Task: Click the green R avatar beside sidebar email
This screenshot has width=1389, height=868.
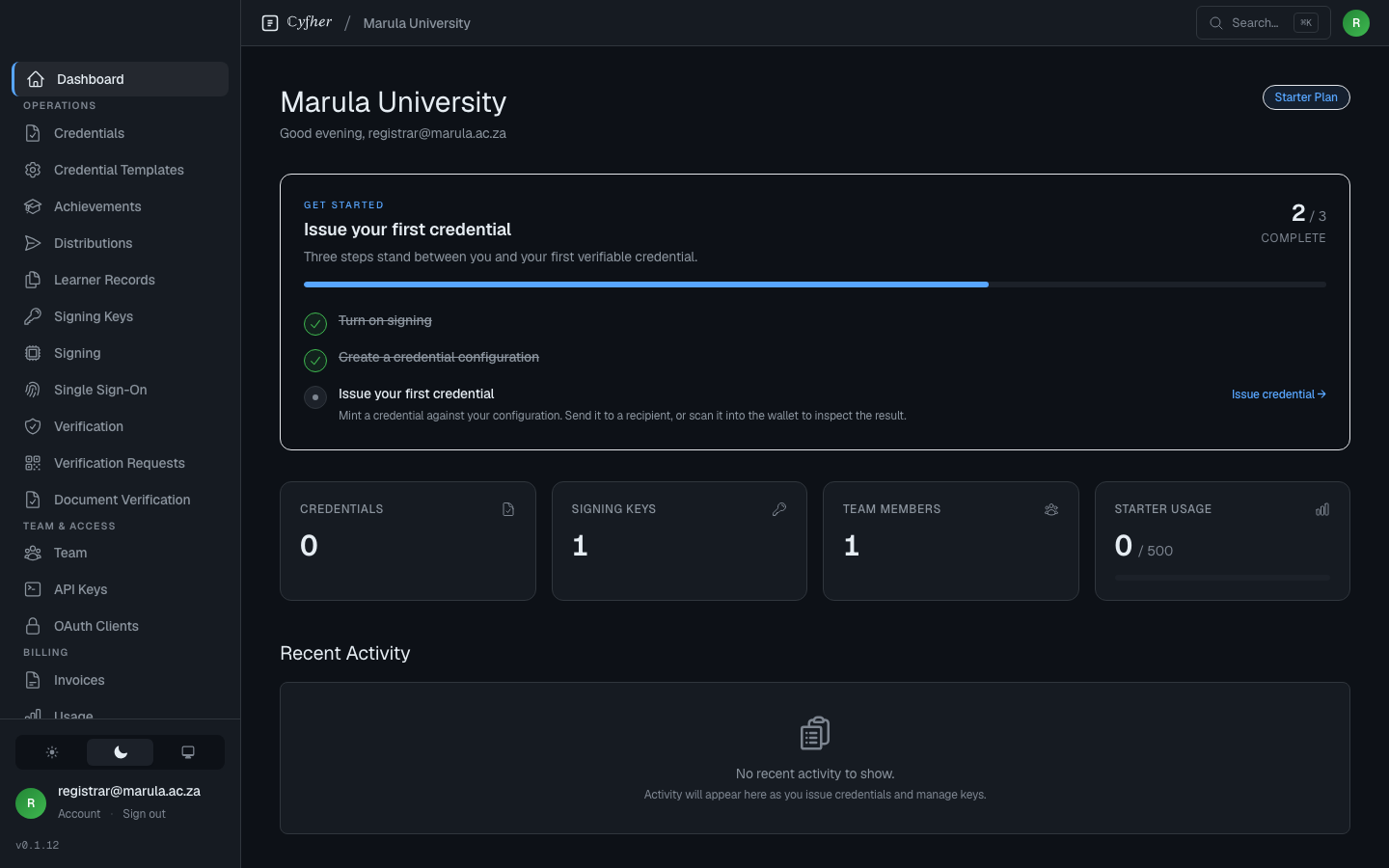Action: tap(31, 802)
